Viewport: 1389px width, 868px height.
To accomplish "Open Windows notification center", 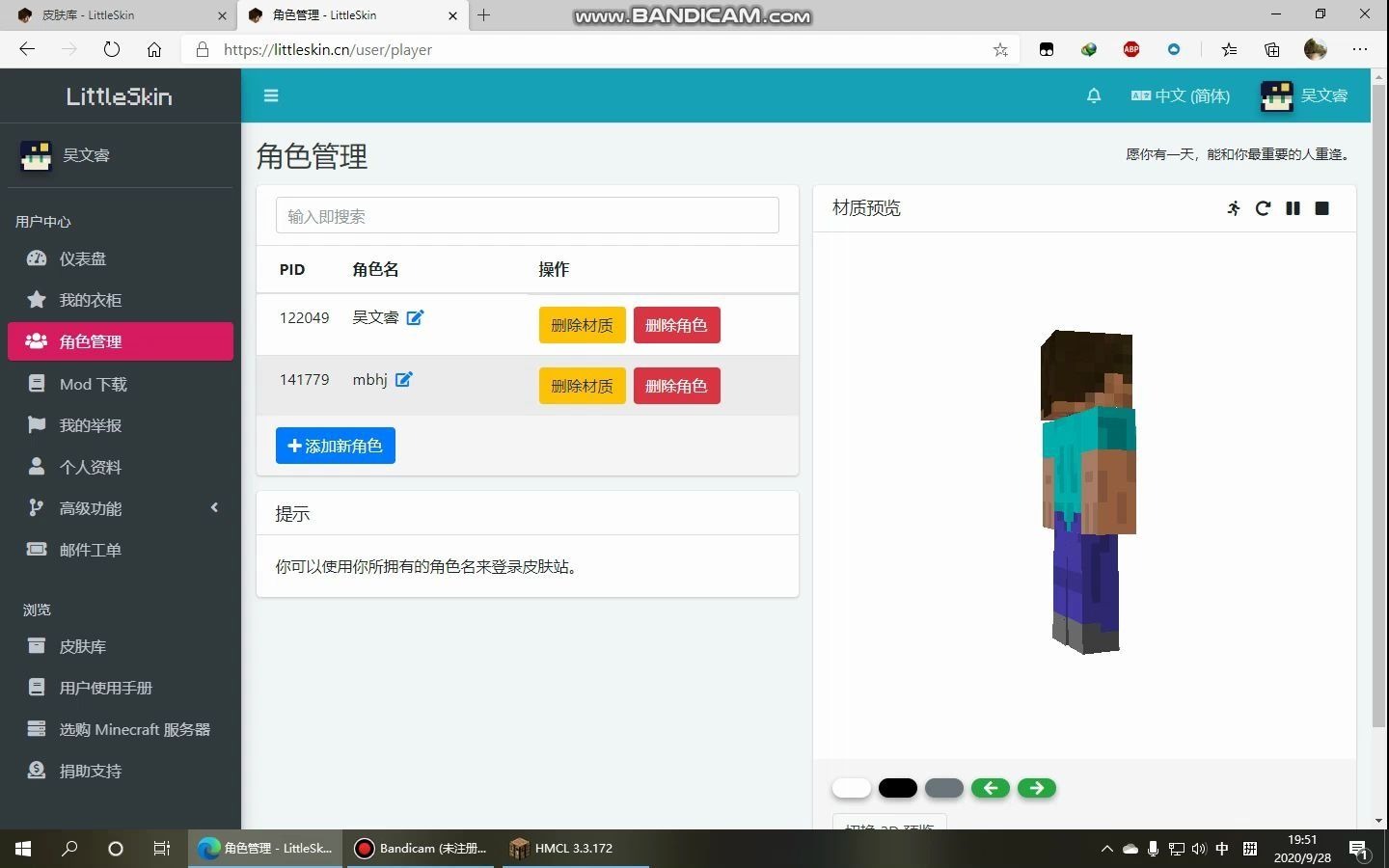I will click(x=1359, y=850).
